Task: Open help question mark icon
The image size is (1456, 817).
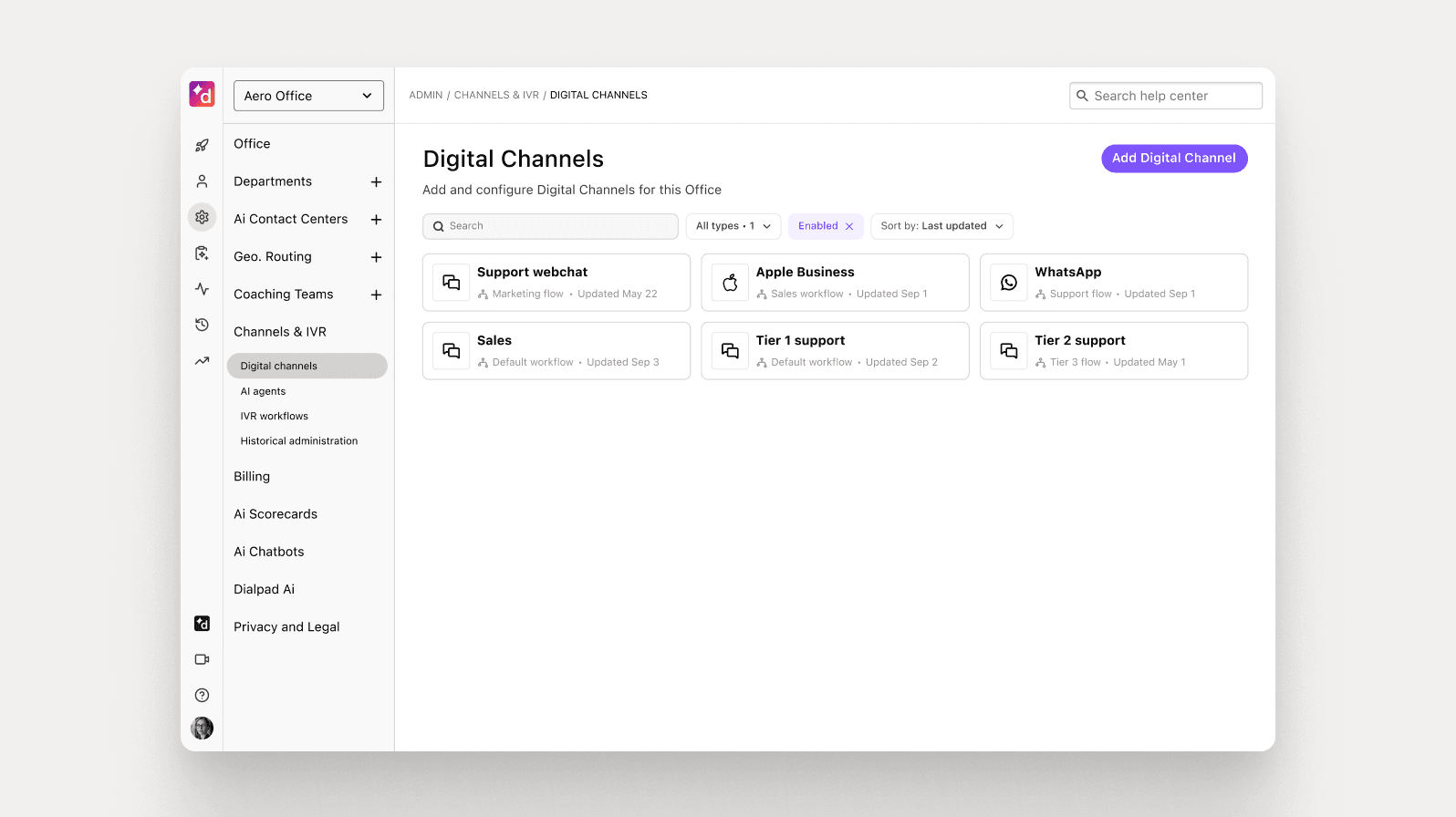Action: click(x=202, y=695)
